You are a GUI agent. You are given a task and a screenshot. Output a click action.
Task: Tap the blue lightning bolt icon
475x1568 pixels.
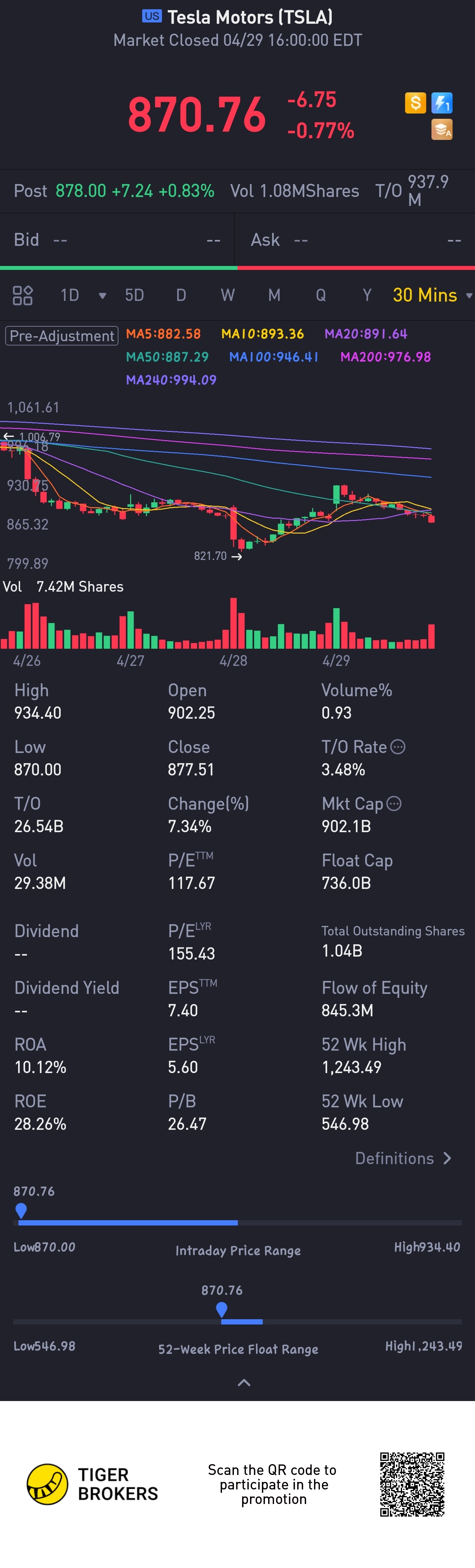coord(442,103)
